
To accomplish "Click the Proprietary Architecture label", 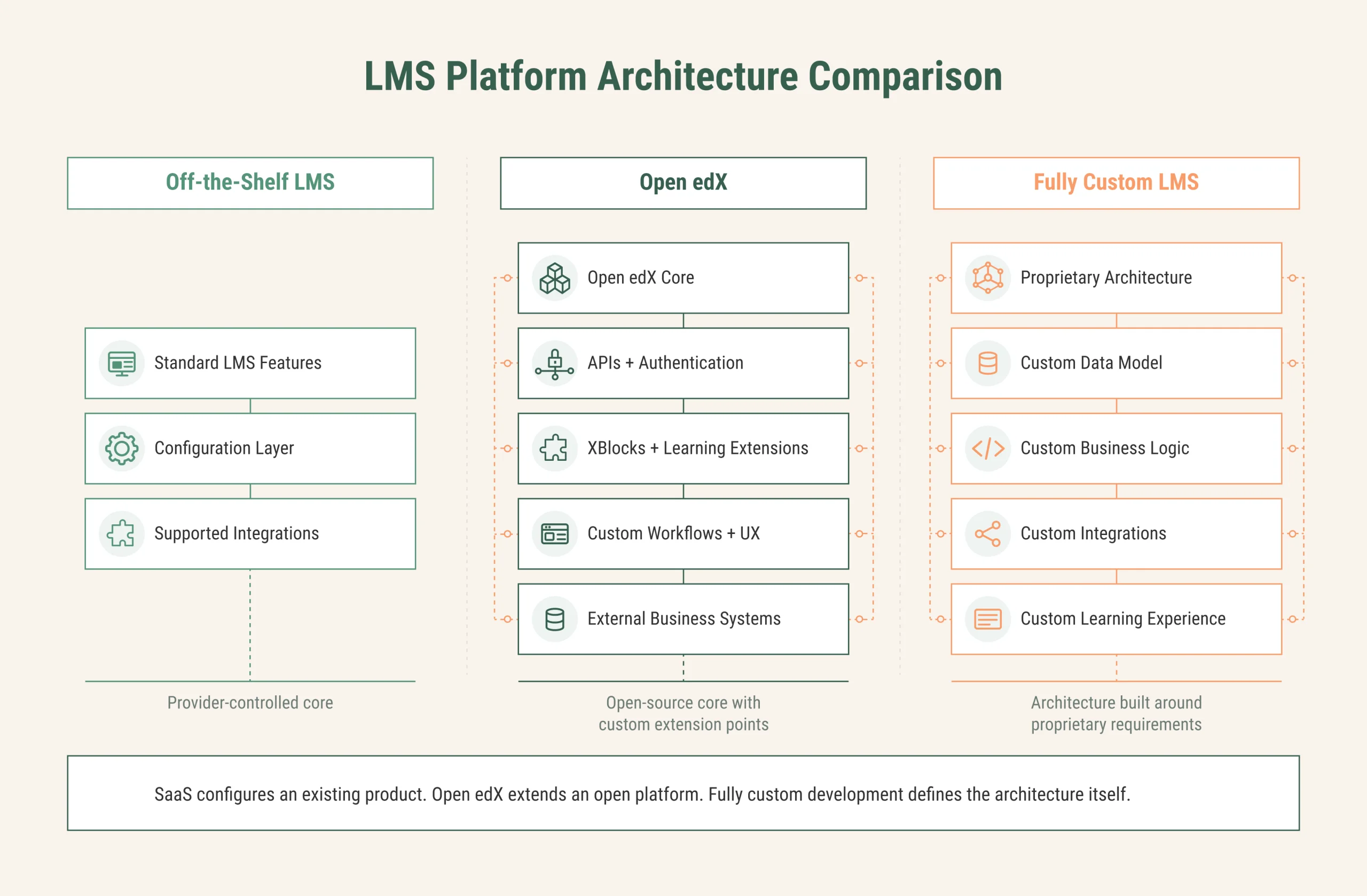I will coord(1106,278).
